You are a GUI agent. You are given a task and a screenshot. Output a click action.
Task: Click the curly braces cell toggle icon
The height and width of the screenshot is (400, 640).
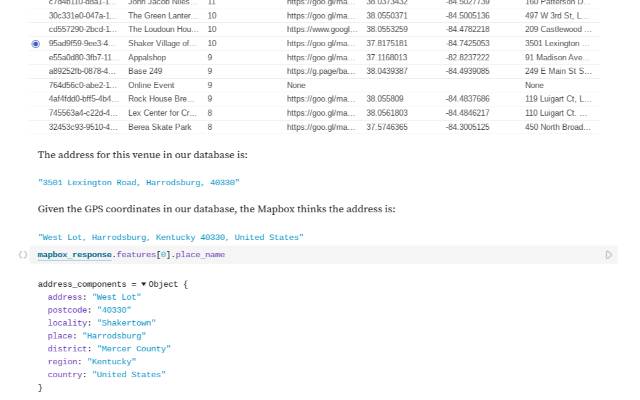coord(23,255)
